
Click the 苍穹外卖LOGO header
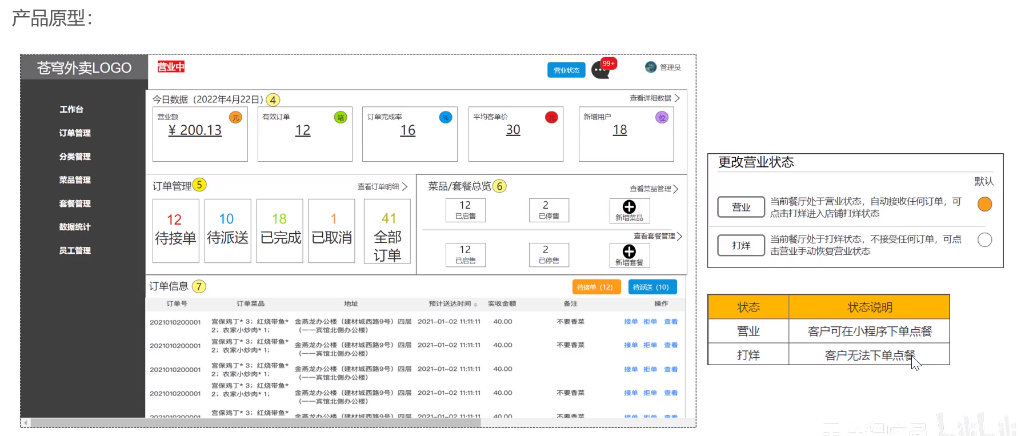84,67
